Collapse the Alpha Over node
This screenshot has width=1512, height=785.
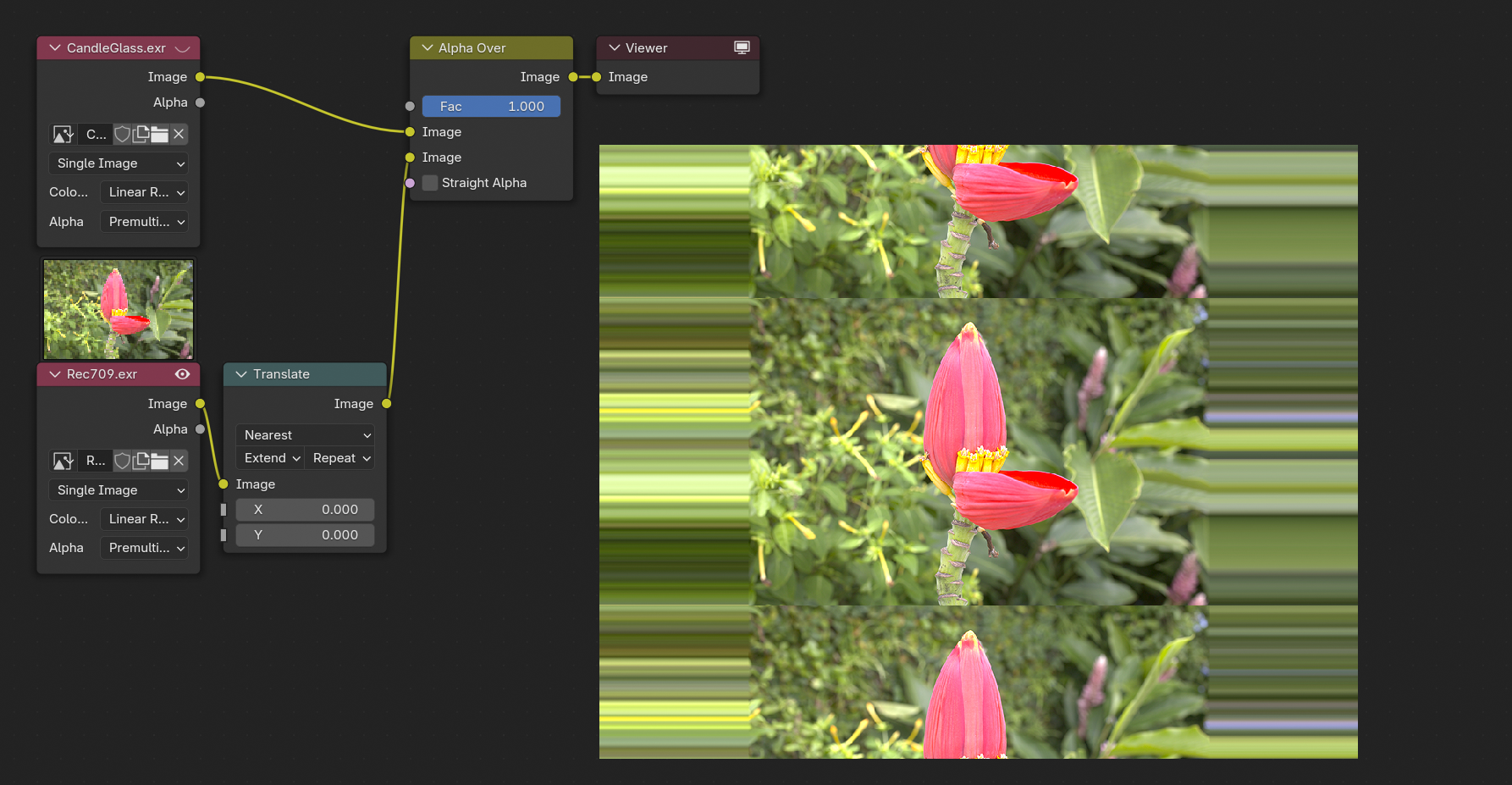pos(428,48)
